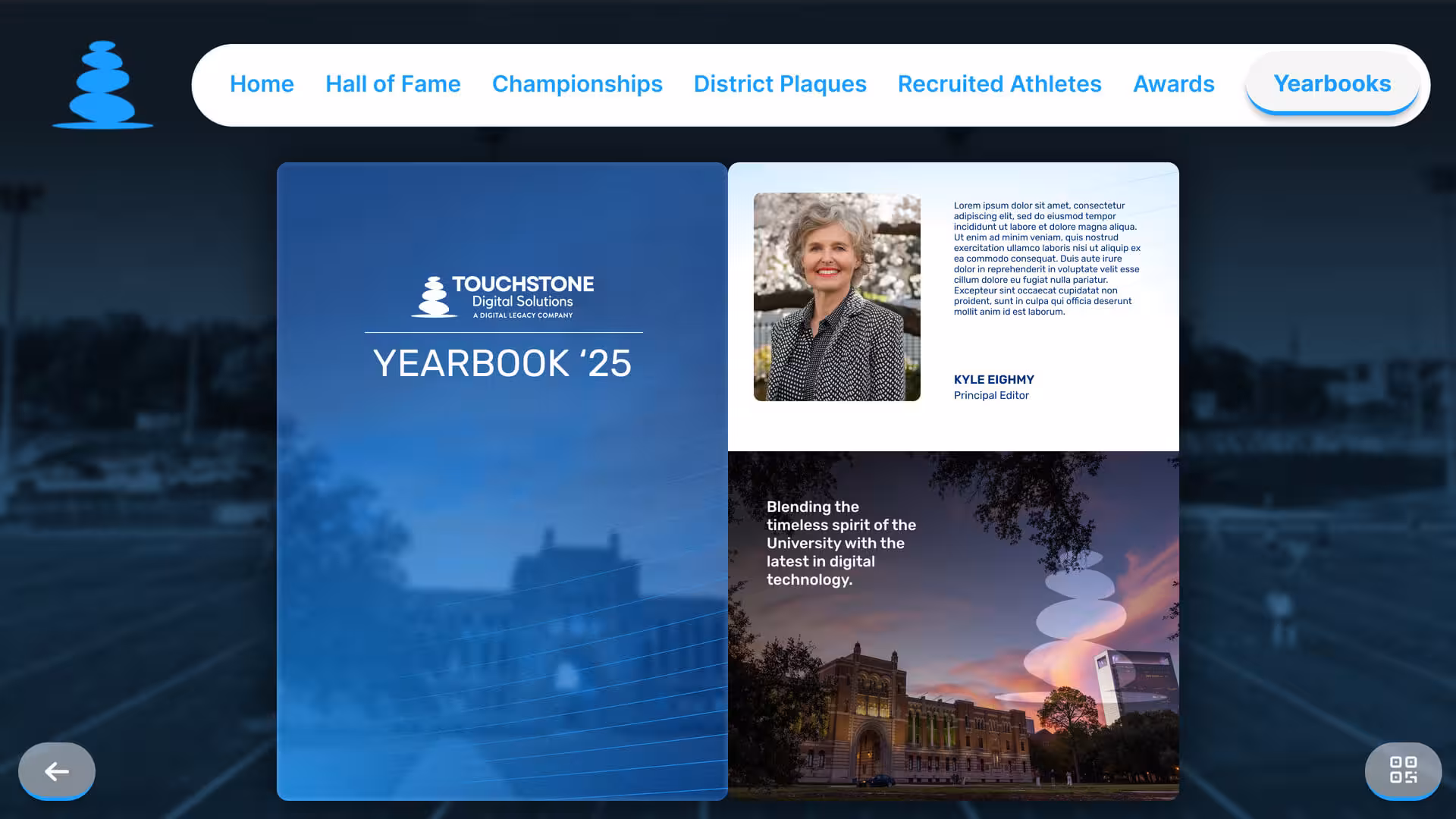Navigate to District Plaques

(780, 84)
